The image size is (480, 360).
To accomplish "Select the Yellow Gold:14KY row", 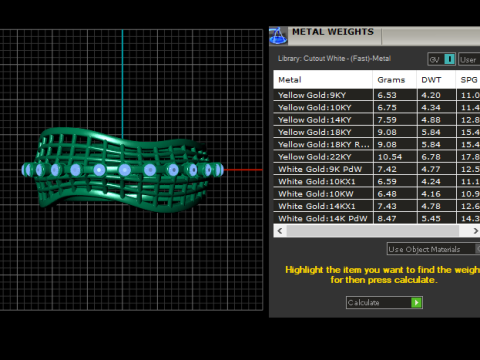I will pos(377,120).
